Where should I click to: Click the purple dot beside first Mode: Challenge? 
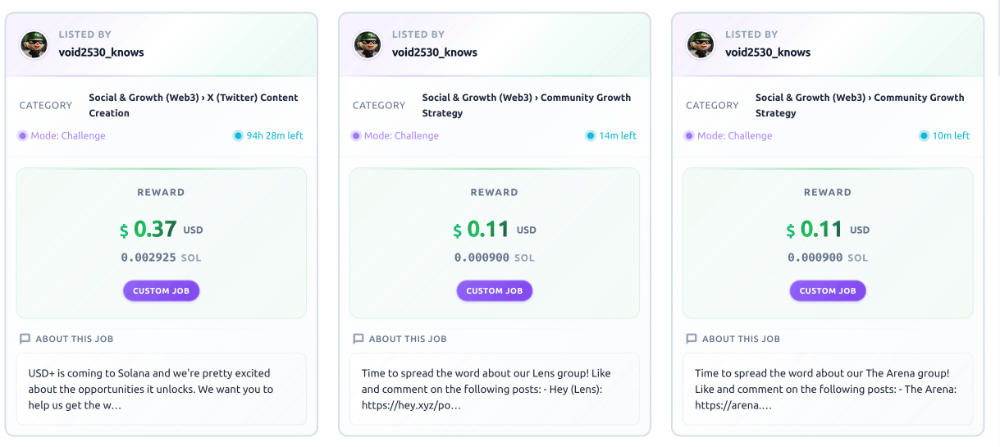(x=22, y=136)
